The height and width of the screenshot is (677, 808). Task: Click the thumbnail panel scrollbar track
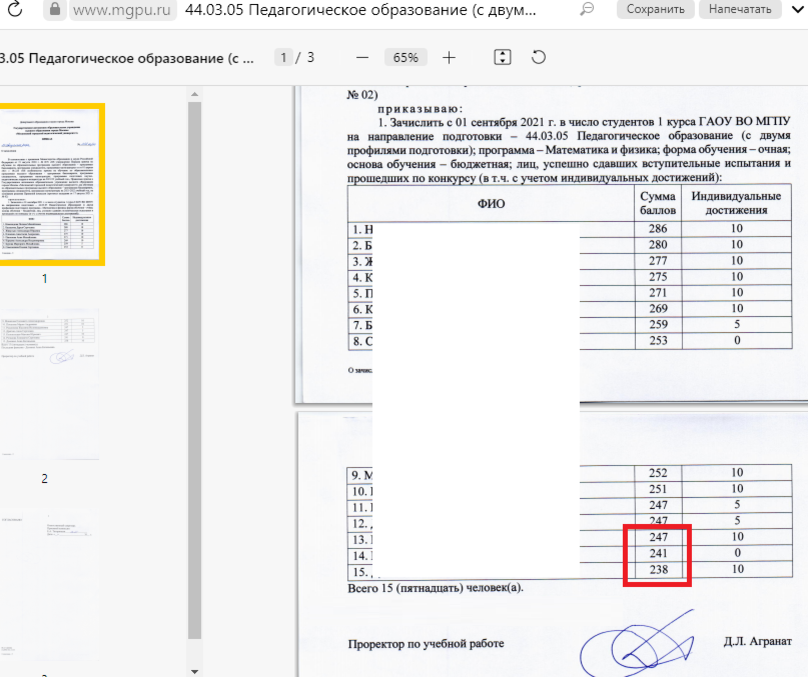[194, 371]
